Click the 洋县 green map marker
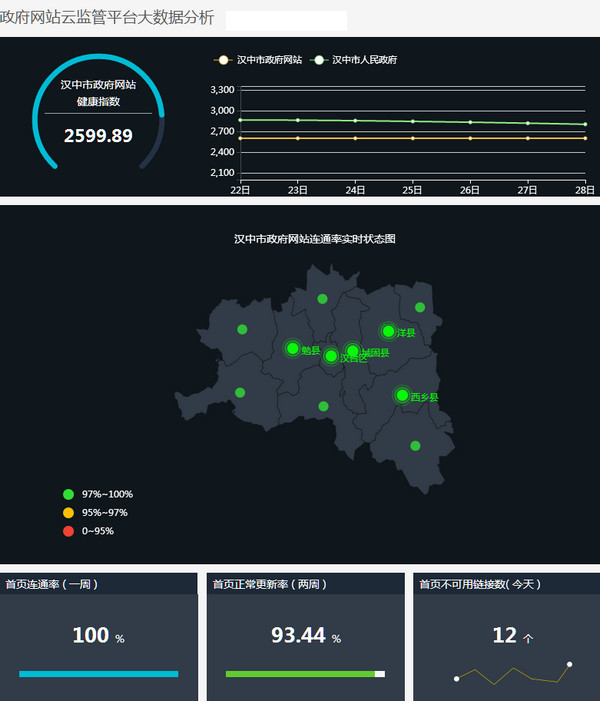The width and height of the screenshot is (600, 701). pos(388,331)
